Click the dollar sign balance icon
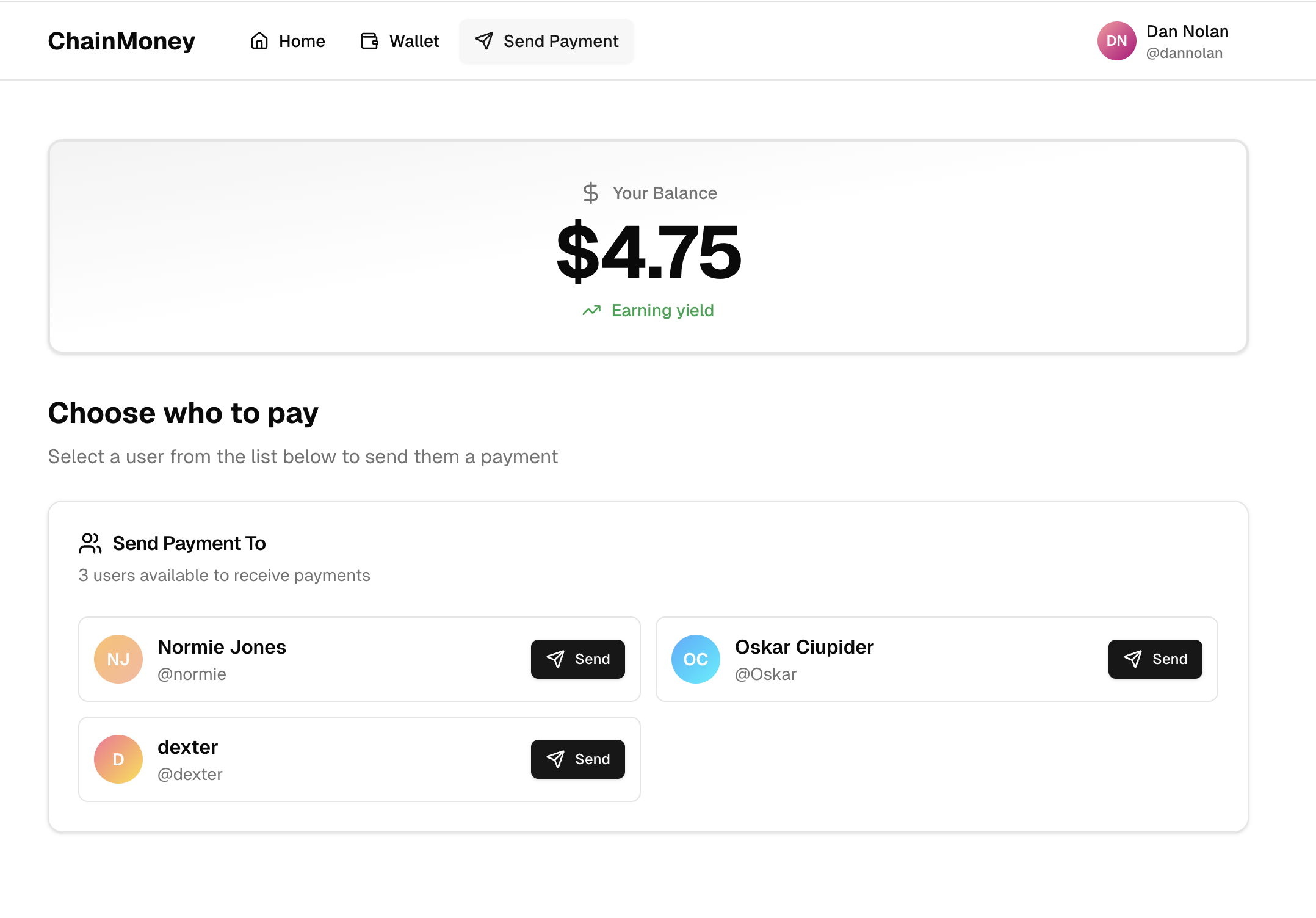 pyautogui.click(x=590, y=193)
